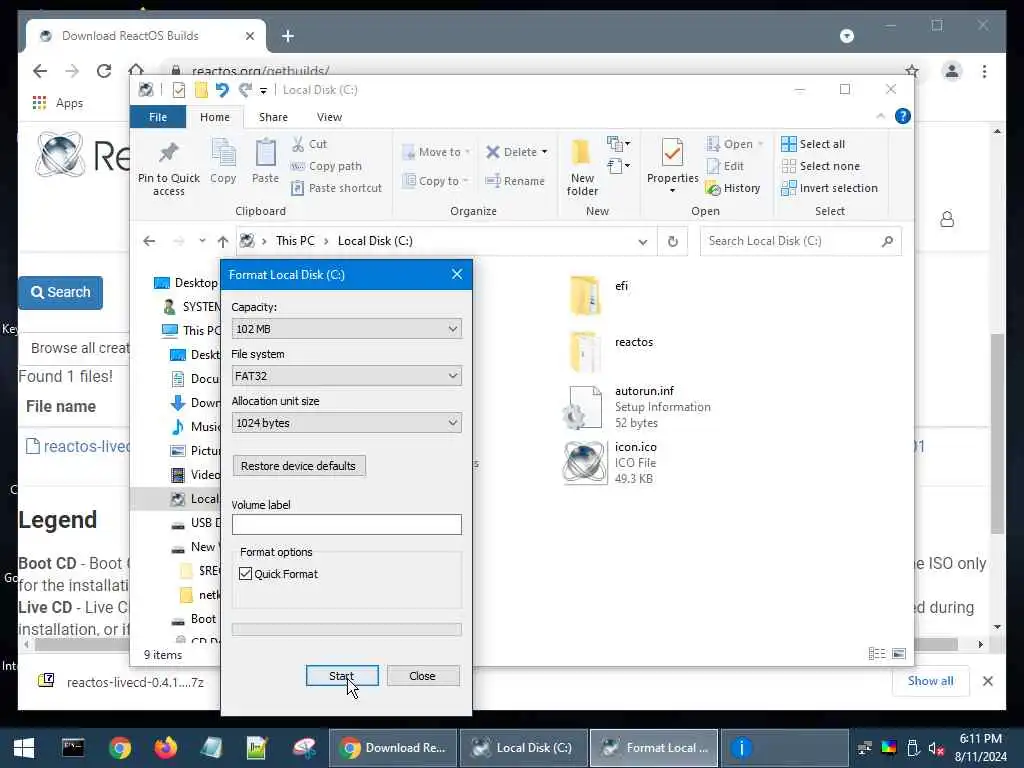Switch to large icons view layout icon
The width and height of the screenshot is (1024, 768).
(899, 654)
